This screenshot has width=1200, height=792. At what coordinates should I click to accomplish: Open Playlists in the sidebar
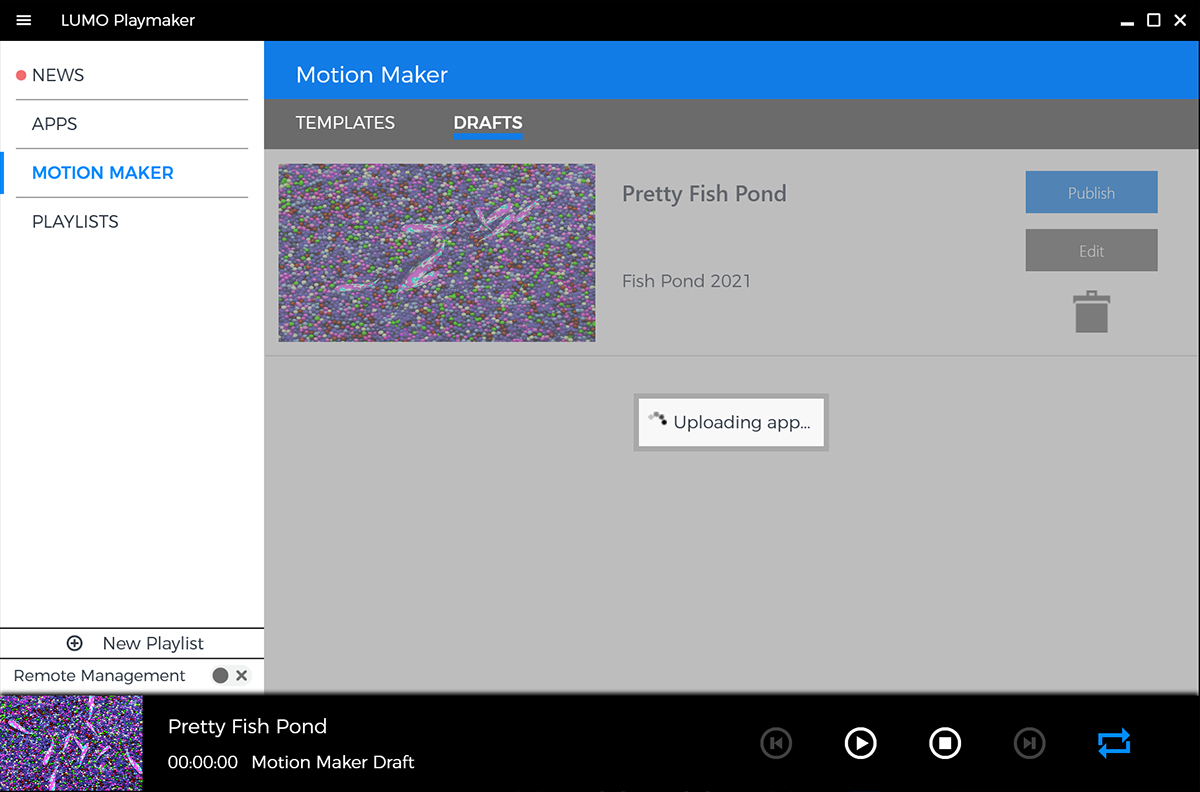[75, 222]
